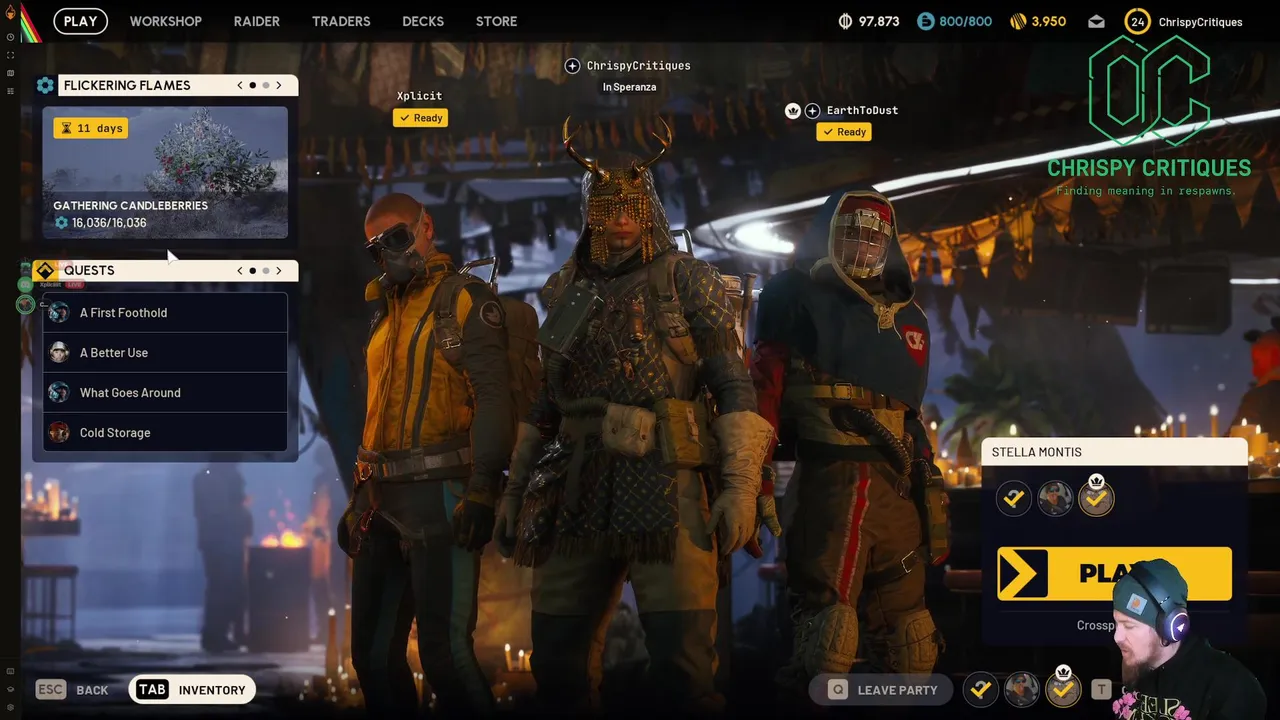Viewport: 1280px width, 720px height.
Task: Open the WORKSHOP tab
Action: point(166,21)
